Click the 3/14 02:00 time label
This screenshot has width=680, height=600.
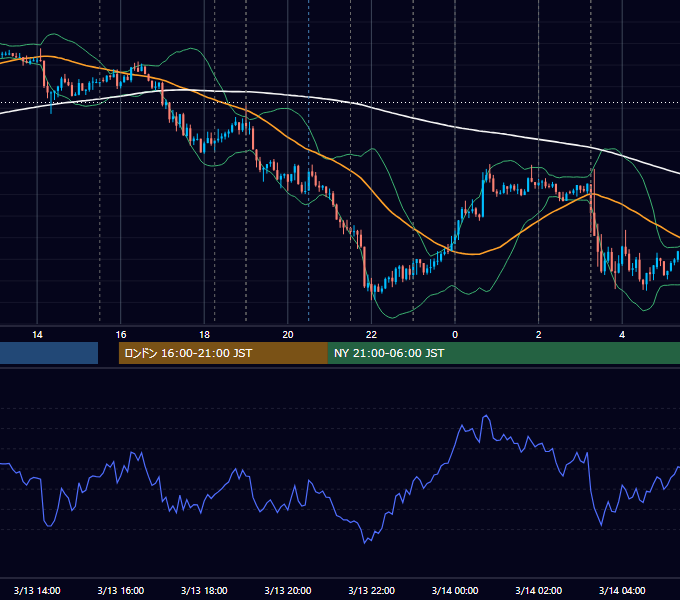point(539,590)
